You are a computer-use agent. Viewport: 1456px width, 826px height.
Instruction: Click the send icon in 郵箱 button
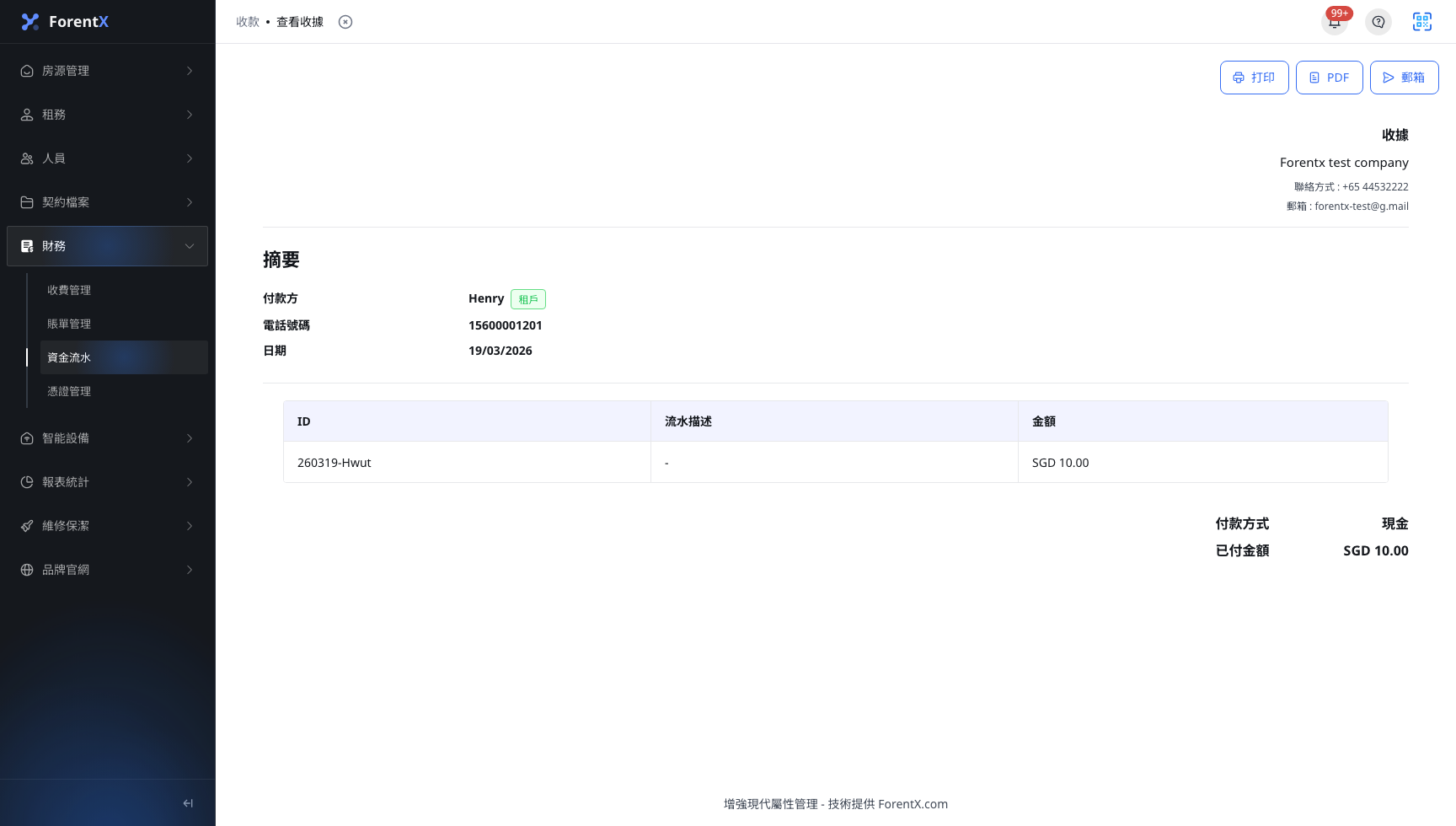[x=1389, y=78]
